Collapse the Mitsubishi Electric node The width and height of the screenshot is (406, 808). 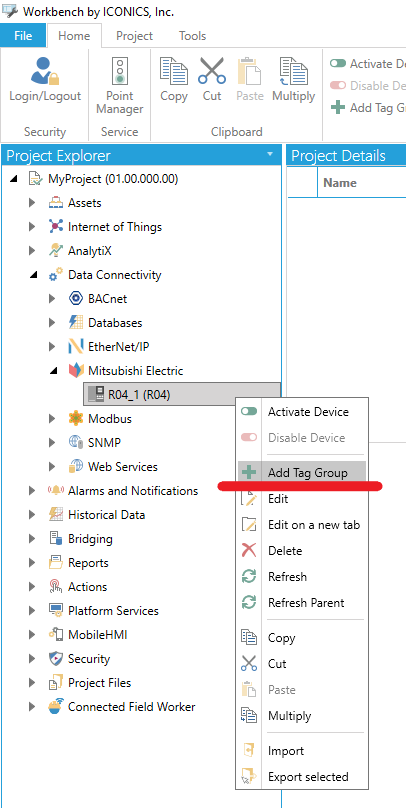pos(53,372)
